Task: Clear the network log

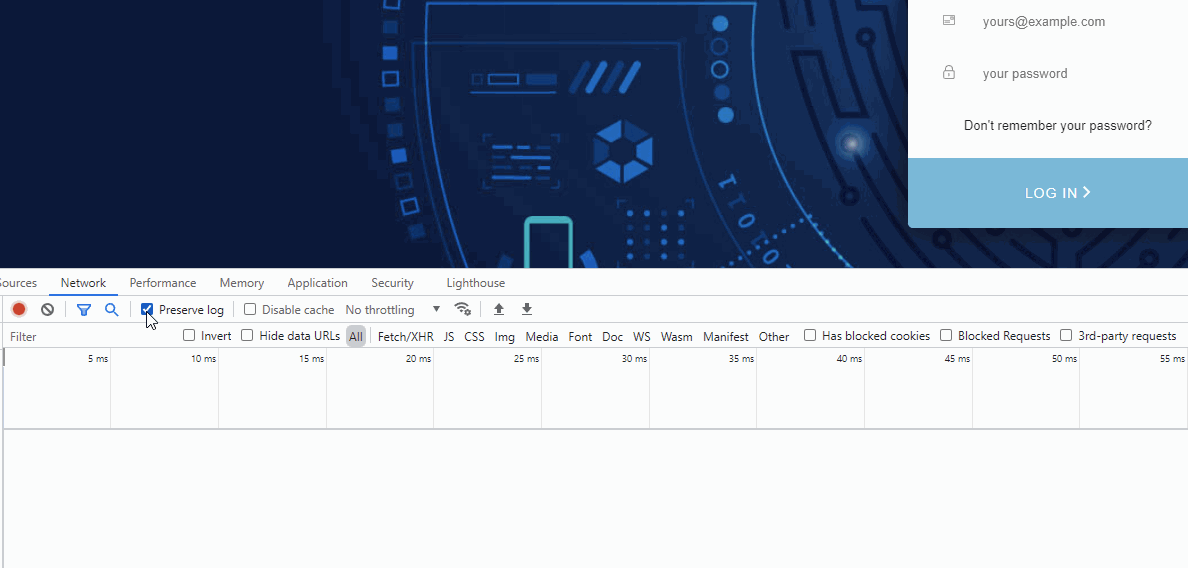Action: click(x=48, y=309)
